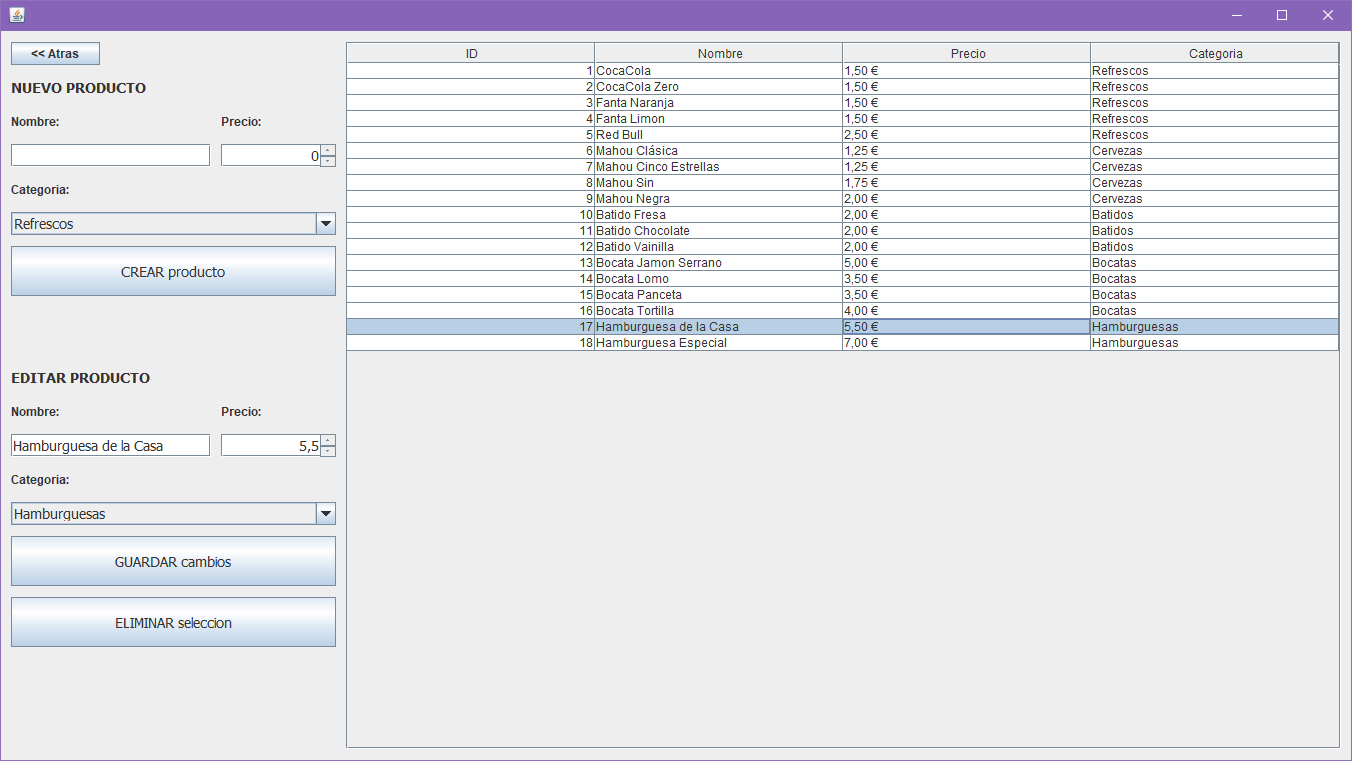Click the 5,00 € price cell
Screen dimensions: 1352x761
pos(967,263)
